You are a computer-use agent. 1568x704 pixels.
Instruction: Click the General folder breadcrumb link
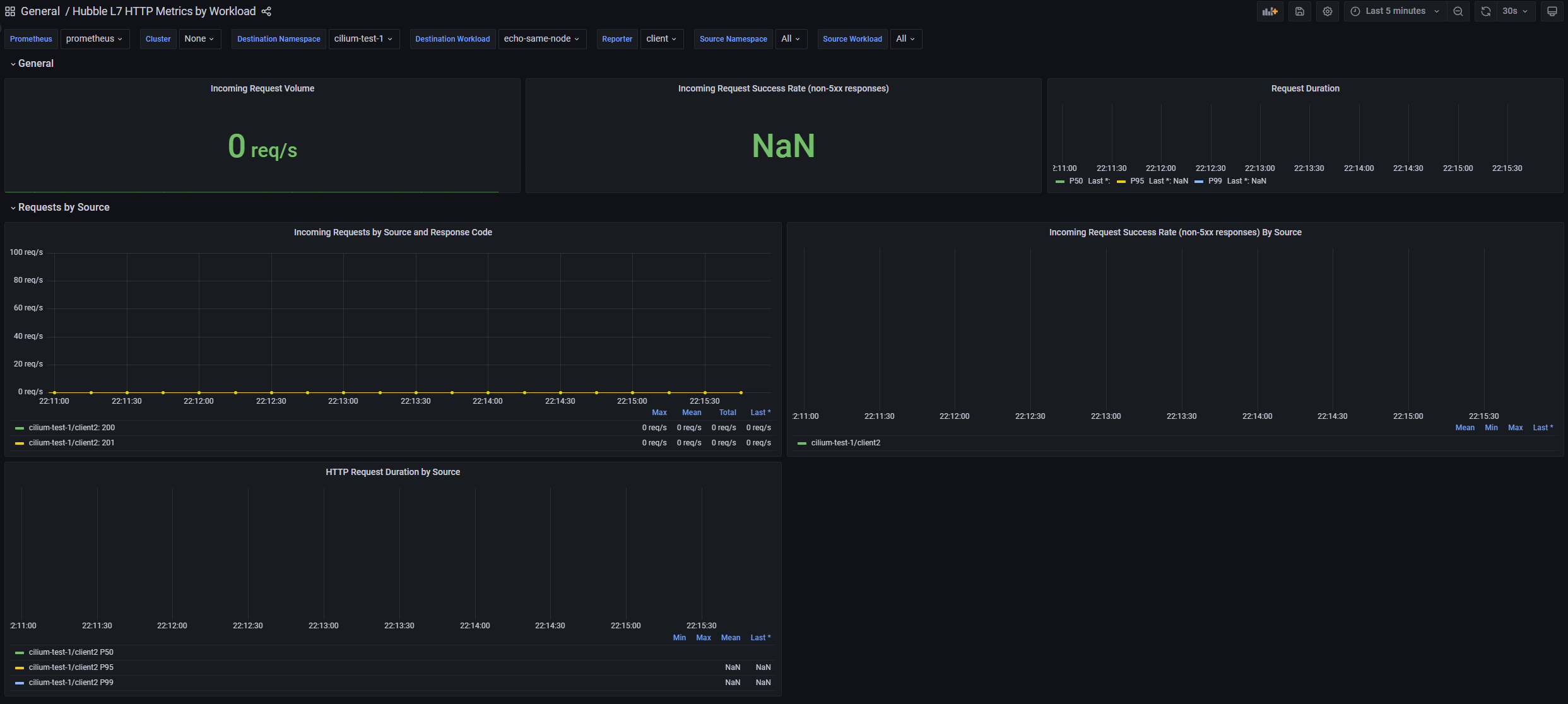pos(40,11)
